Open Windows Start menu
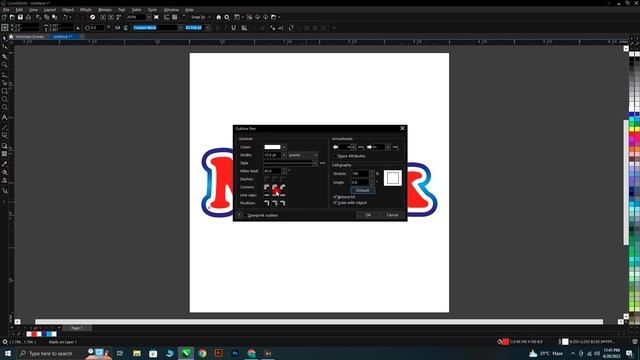 pos(8,353)
